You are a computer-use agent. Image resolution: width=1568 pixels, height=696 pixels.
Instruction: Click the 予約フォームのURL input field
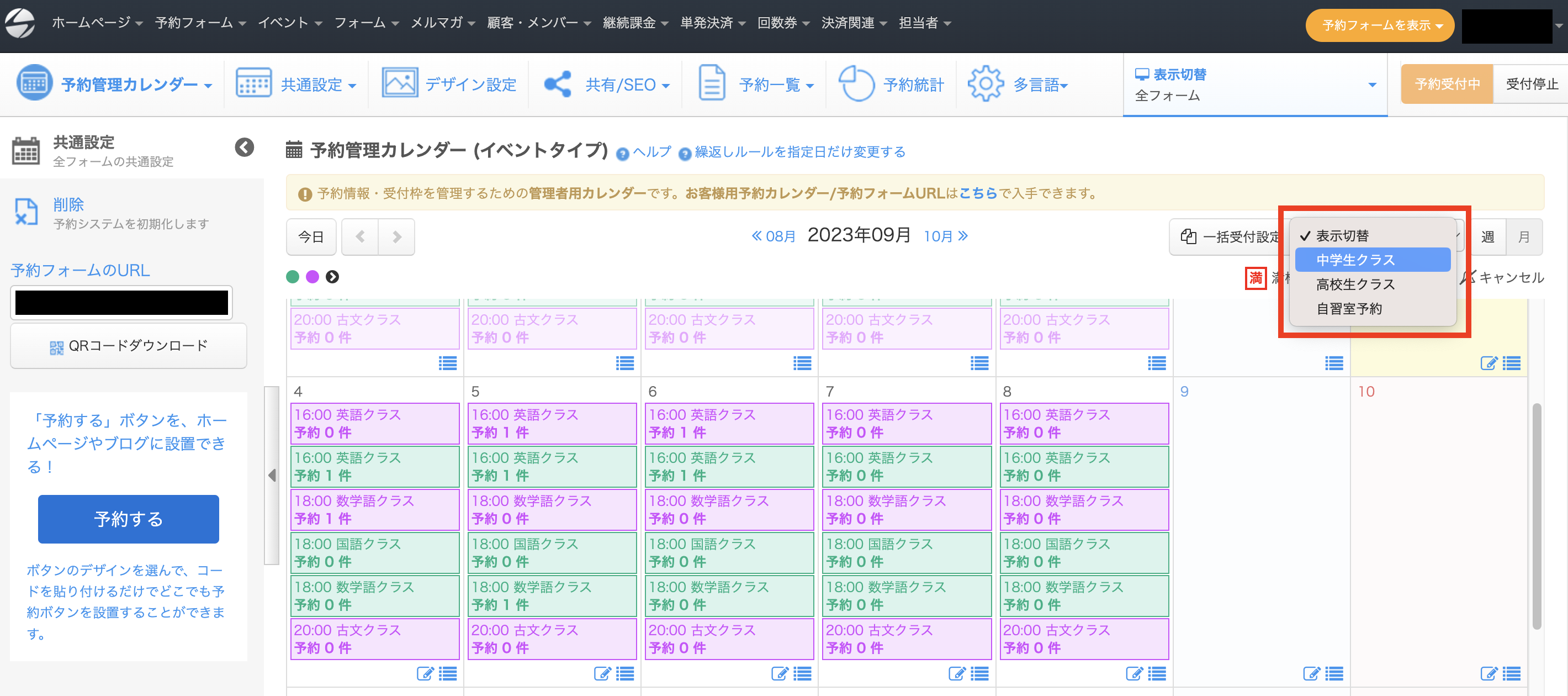pyautogui.click(x=121, y=303)
